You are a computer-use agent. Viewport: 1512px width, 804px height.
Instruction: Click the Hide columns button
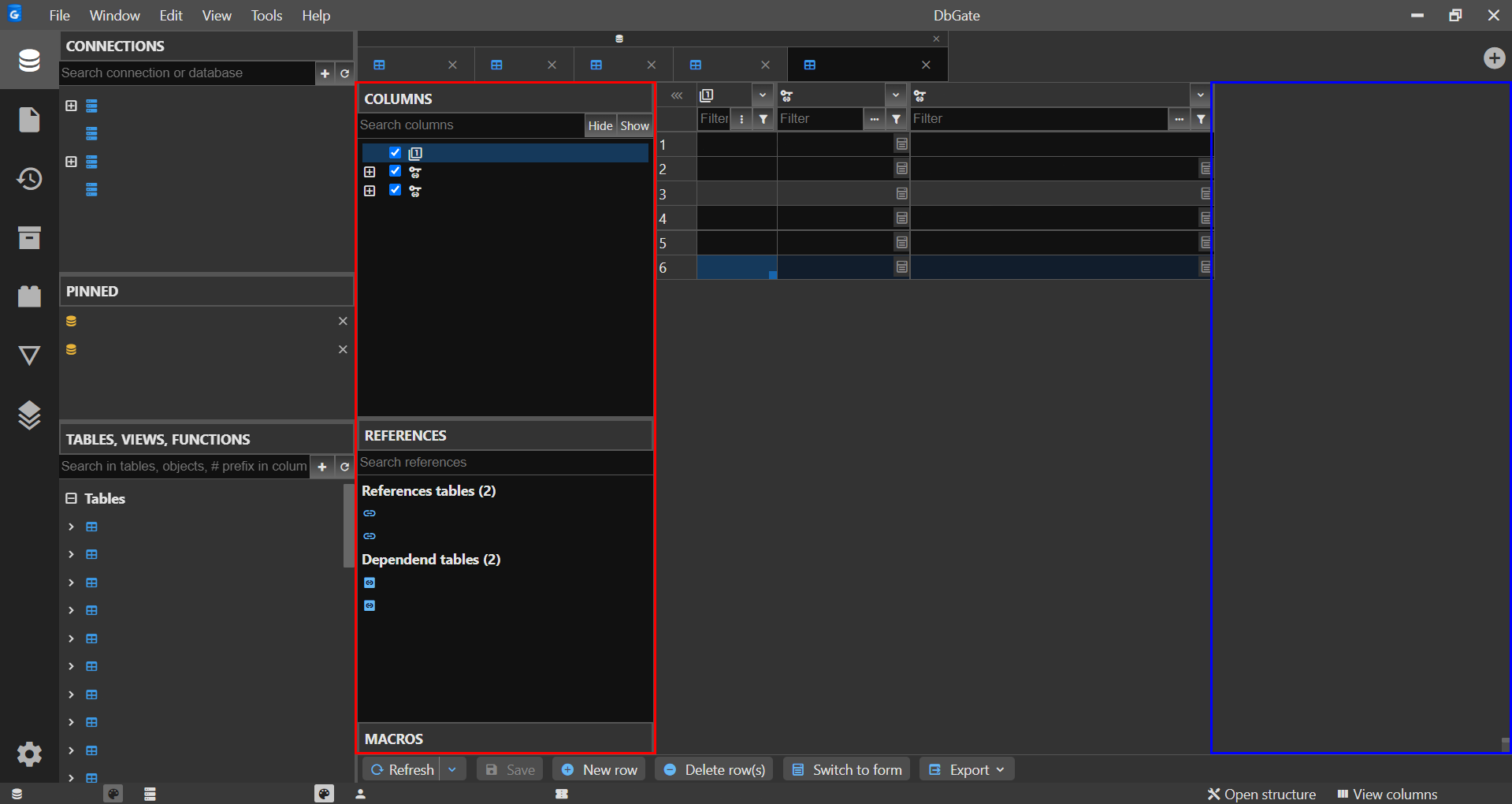(600, 125)
